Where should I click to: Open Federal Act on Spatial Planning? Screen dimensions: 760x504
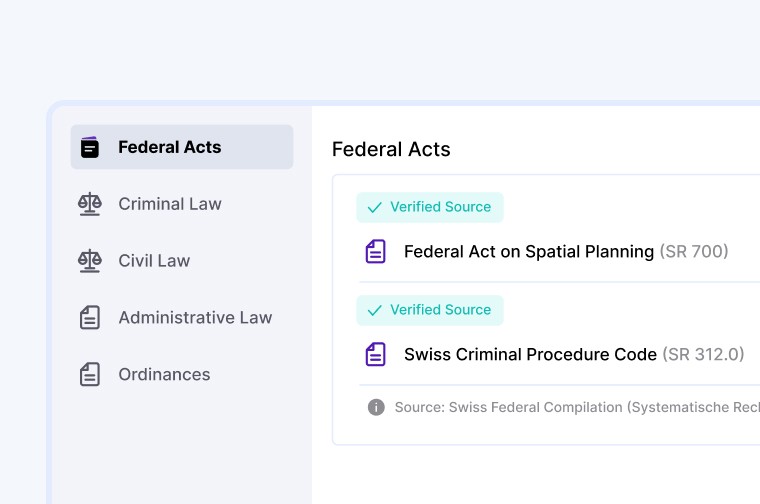point(528,252)
